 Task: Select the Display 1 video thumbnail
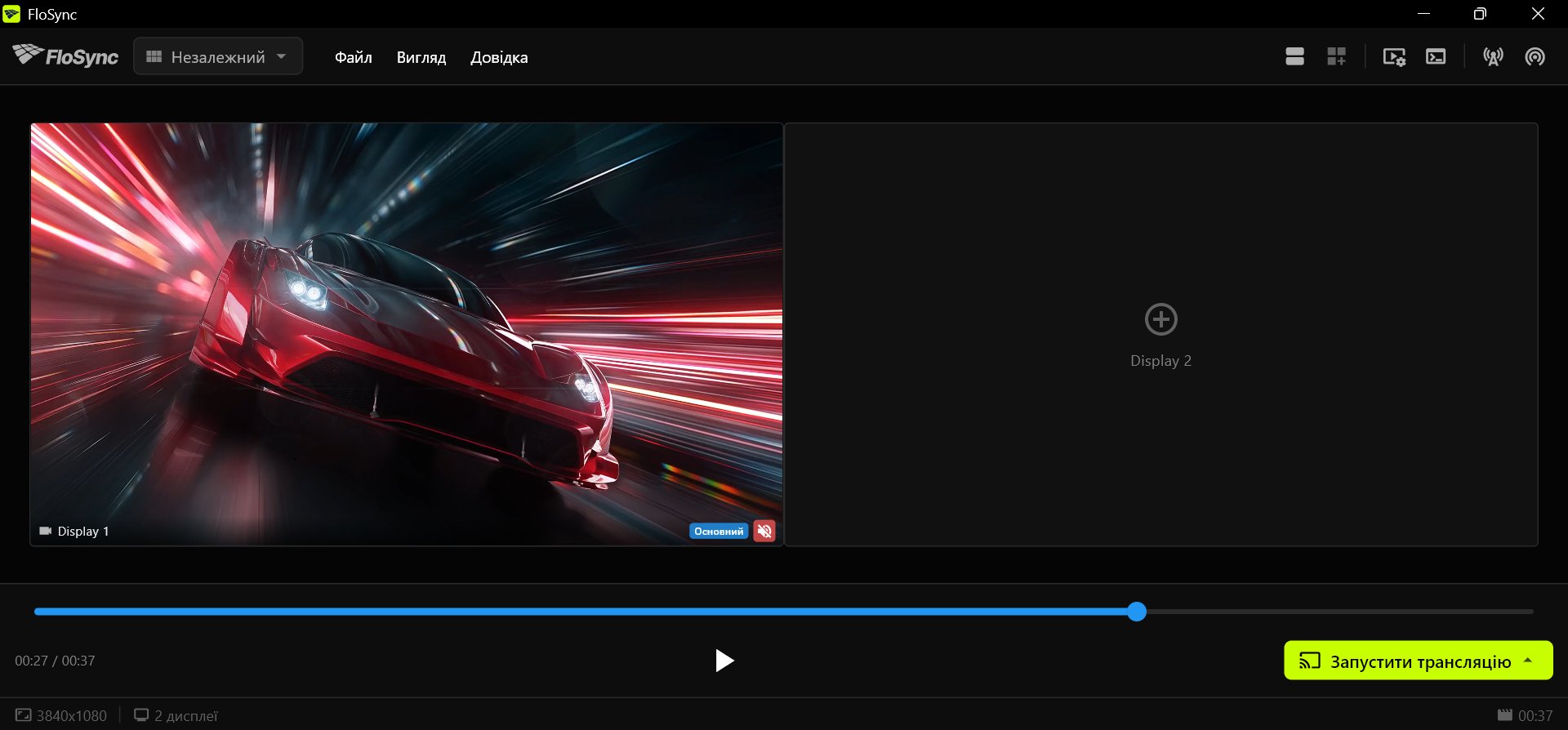(407, 334)
